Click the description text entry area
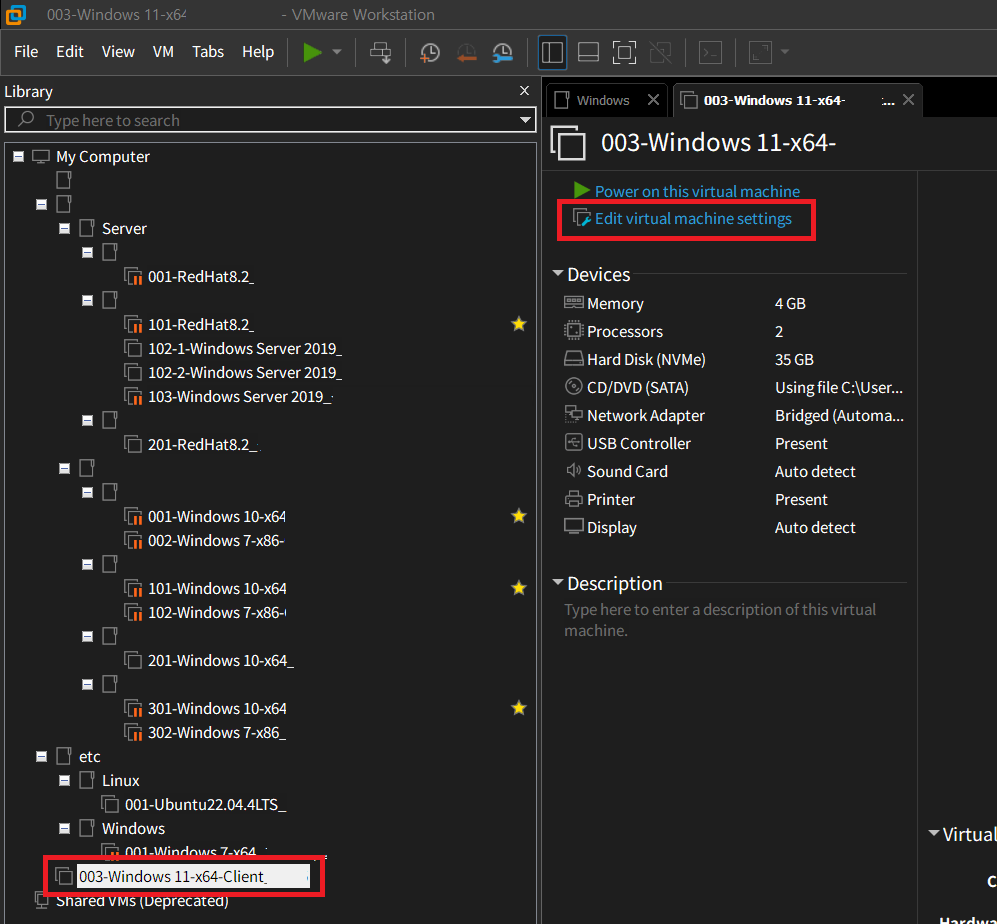997x924 pixels. (720, 619)
